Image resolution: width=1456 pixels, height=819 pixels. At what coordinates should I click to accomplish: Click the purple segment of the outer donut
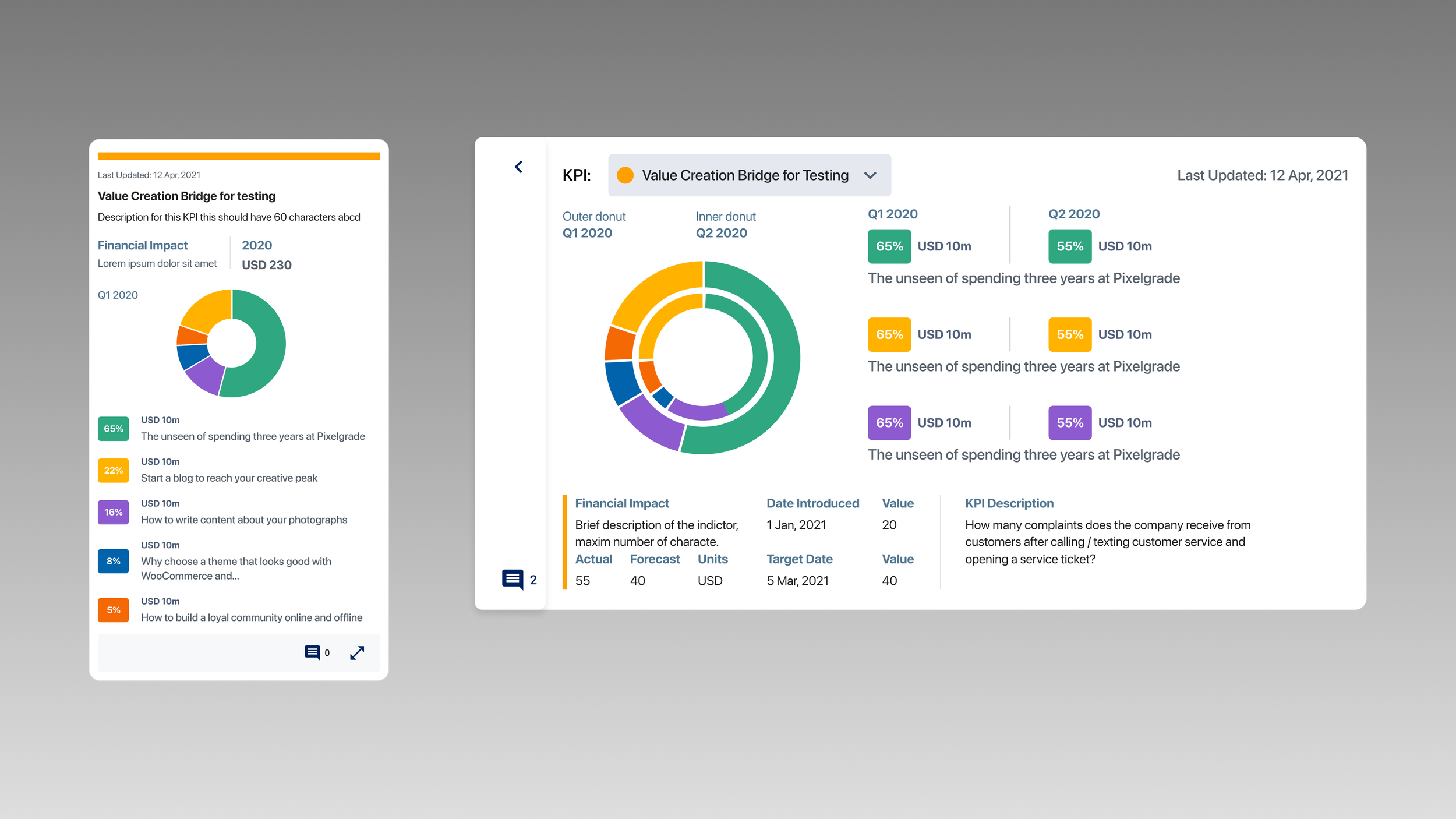[651, 427]
